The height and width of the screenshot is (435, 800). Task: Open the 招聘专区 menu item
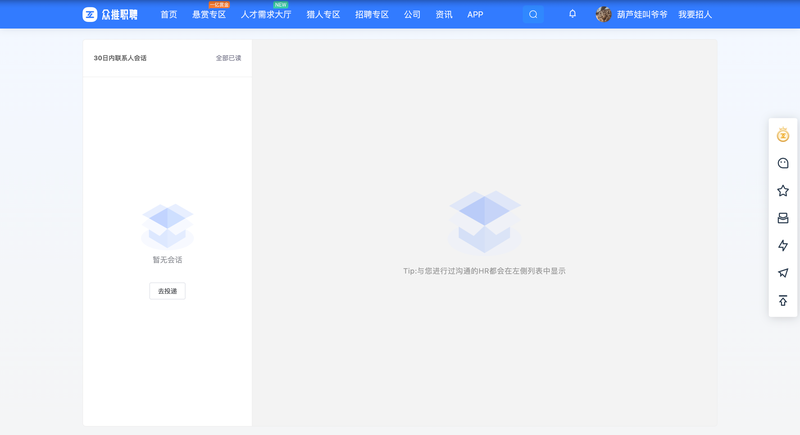(x=372, y=15)
